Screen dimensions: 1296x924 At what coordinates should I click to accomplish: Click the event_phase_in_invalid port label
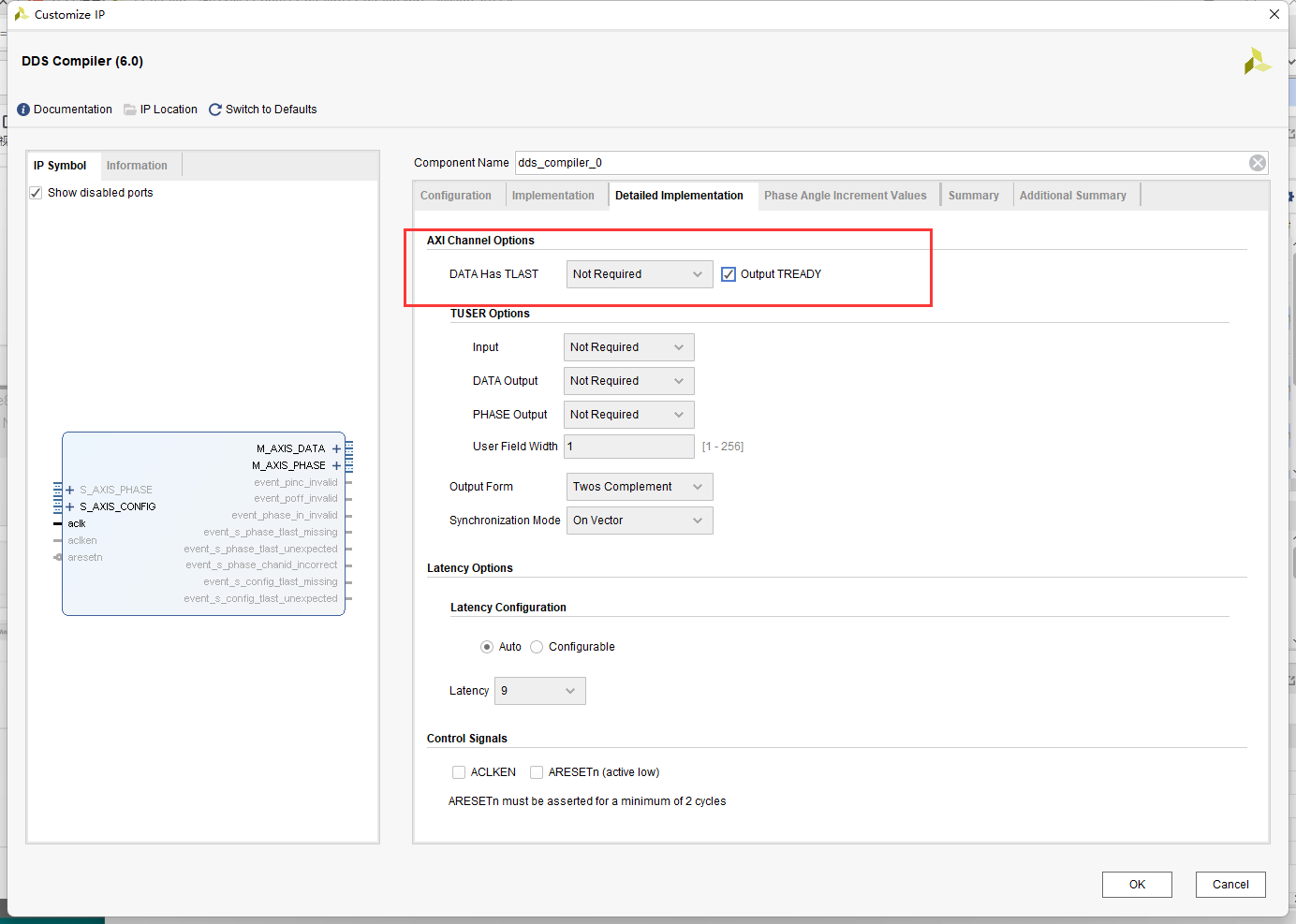(x=285, y=515)
